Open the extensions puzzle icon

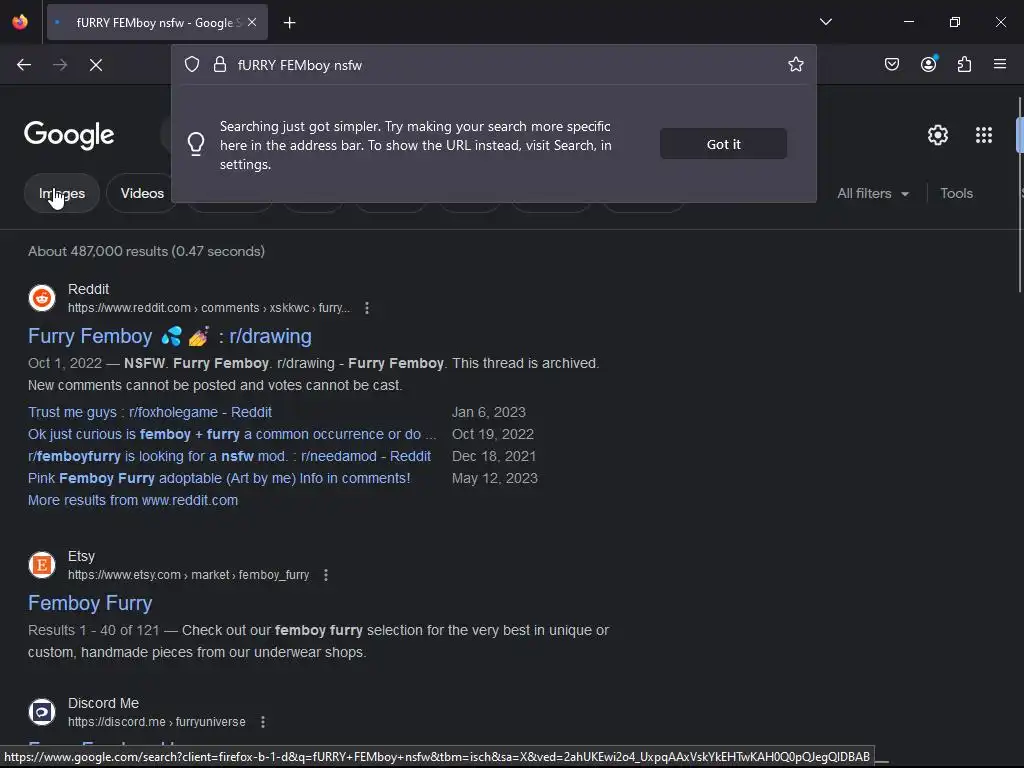coord(964,64)
